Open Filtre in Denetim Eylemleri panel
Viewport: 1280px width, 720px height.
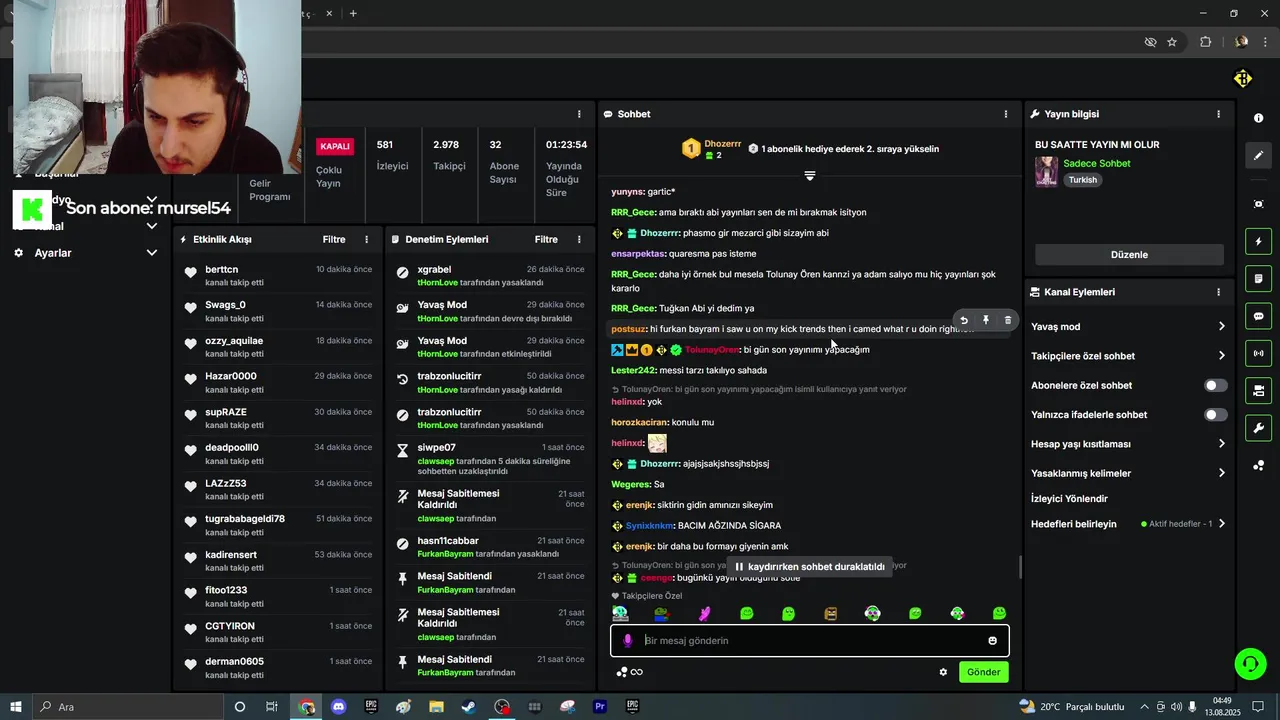[546, 239]
